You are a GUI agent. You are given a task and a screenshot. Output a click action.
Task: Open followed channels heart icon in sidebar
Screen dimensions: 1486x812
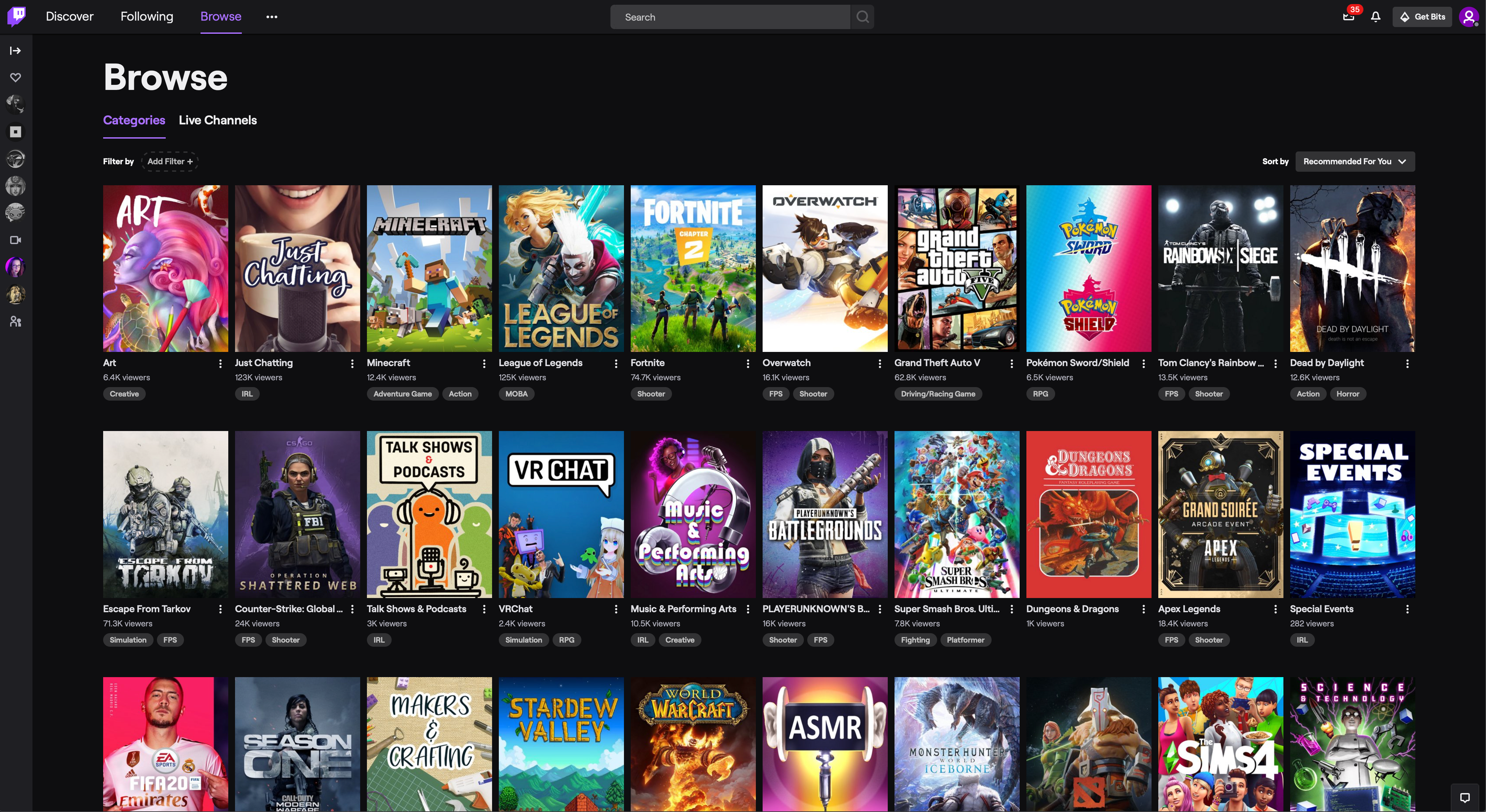tap(16, 77)
